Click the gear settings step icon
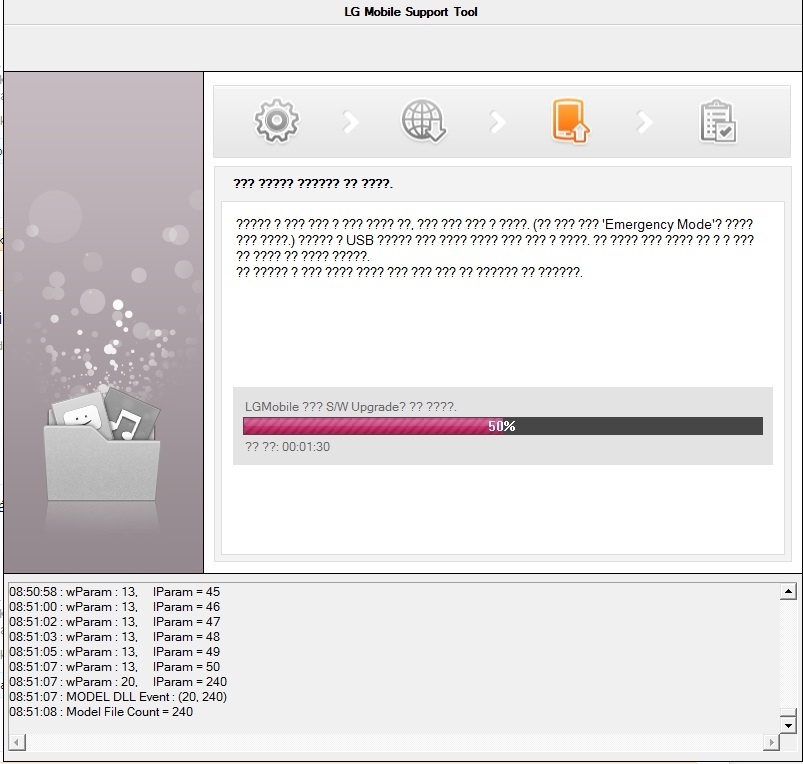803x764 pixels. [277, 121]
